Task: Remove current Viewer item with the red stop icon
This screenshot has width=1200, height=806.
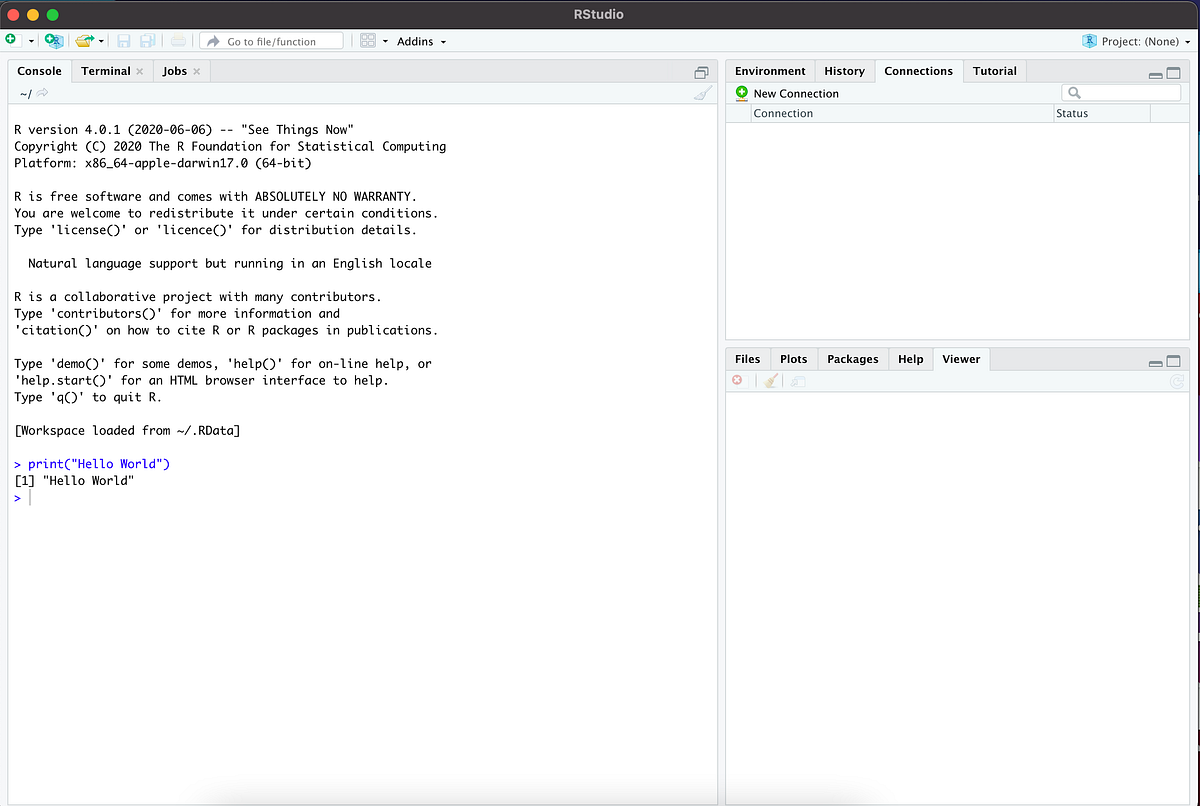Action: 738,380
